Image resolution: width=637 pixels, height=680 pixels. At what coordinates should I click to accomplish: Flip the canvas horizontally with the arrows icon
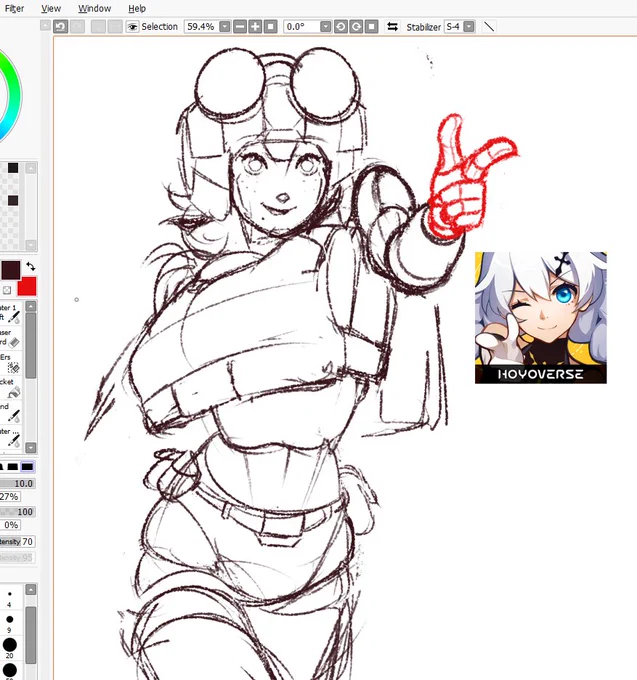(392, 27)
